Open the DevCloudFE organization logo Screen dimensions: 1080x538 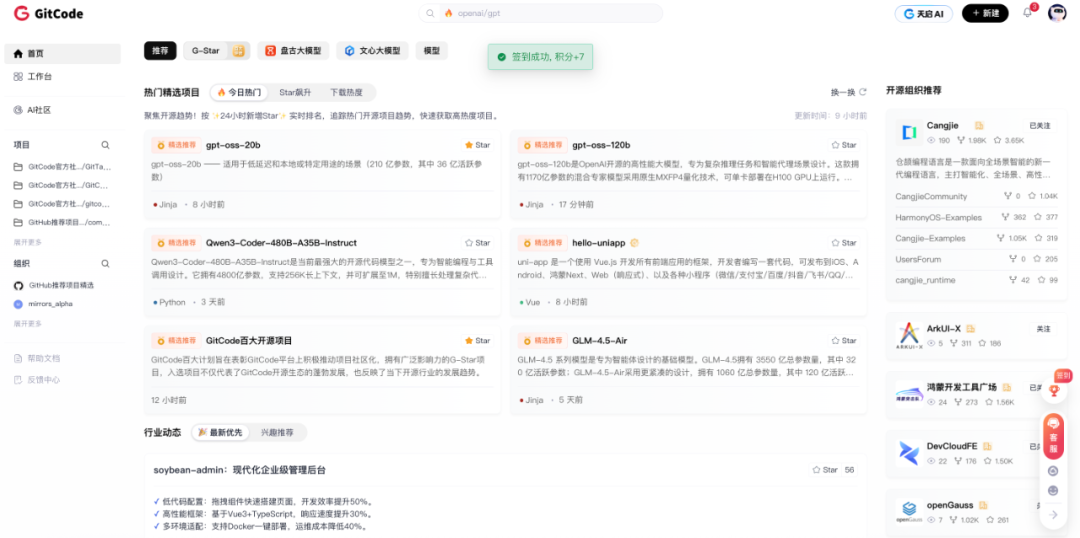click(908, 453)
